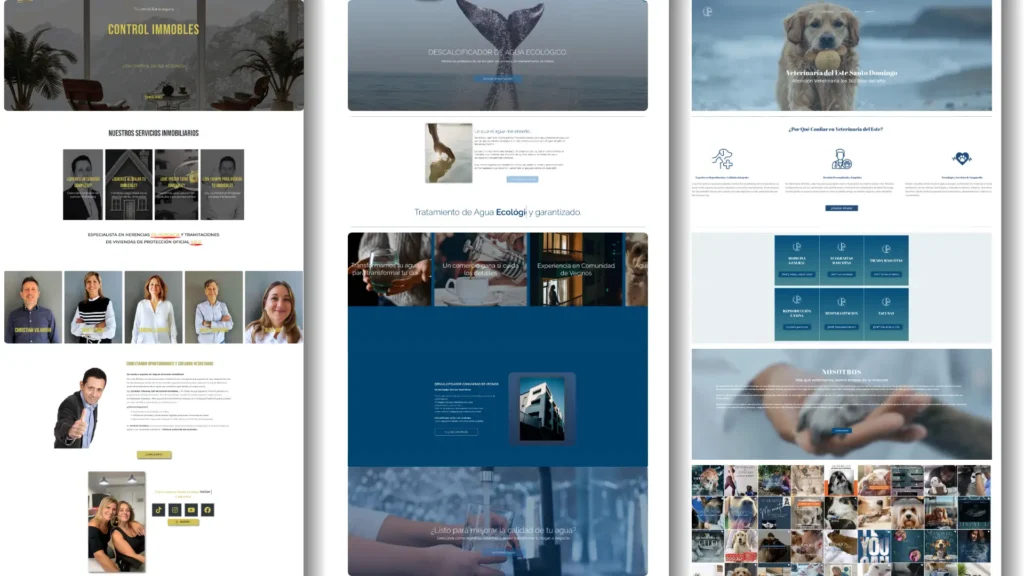Open the Instagram social icon
The width and height of the screenshot is (1024, 576).
click(x=174, y=510)
